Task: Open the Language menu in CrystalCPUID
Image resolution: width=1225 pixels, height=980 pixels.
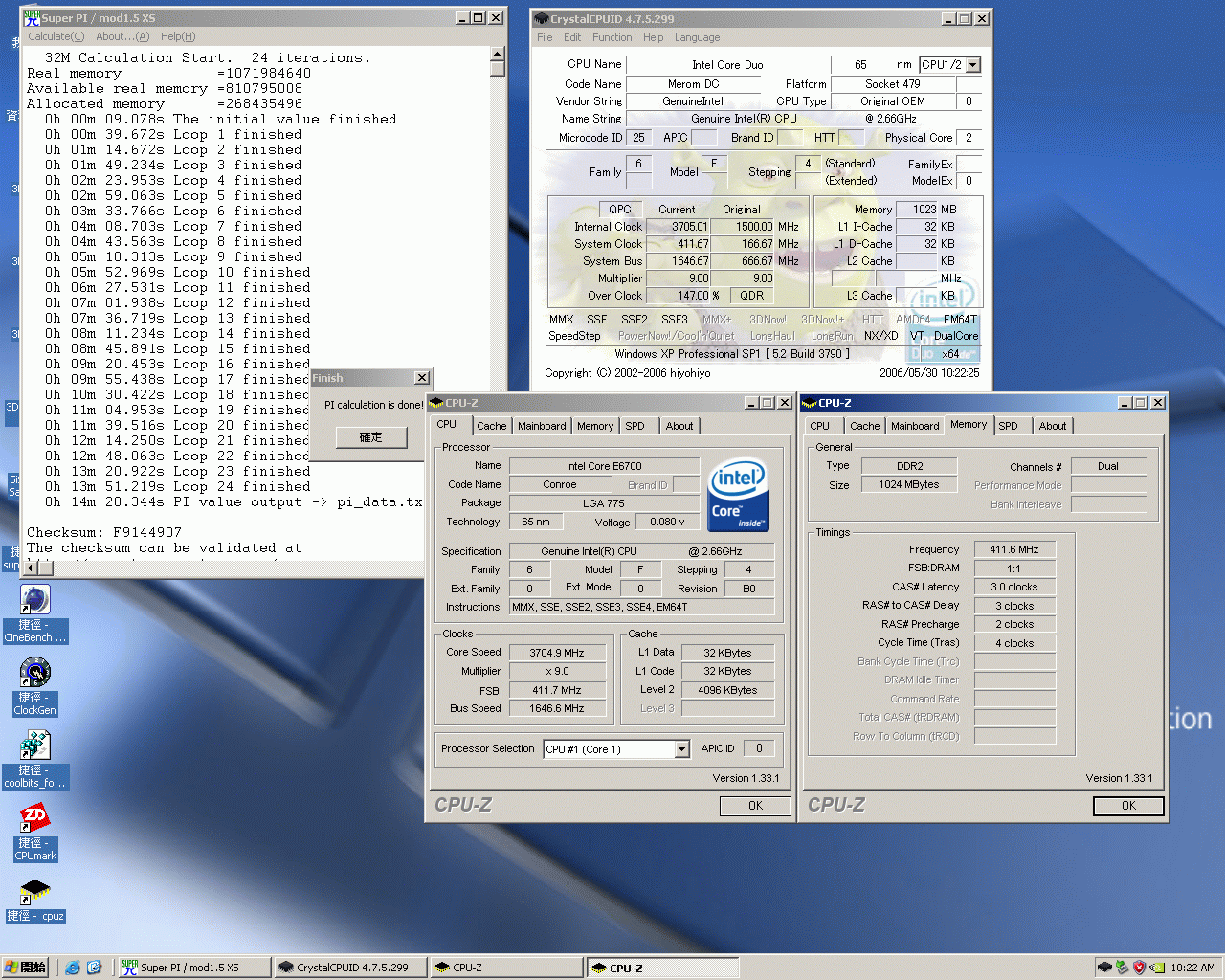Action: [x=698, y=37]
